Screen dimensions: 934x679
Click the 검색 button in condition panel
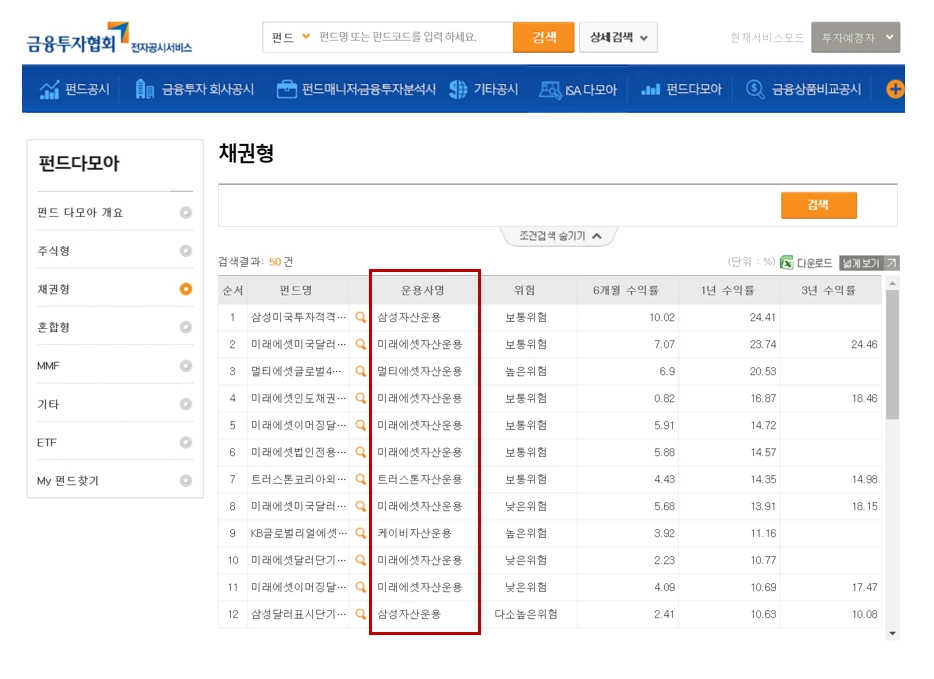coord(818,205)
